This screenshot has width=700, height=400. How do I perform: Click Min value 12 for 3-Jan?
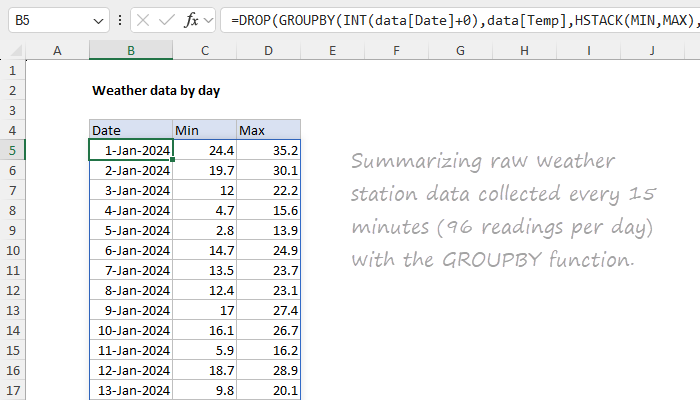tap(204, 191)
